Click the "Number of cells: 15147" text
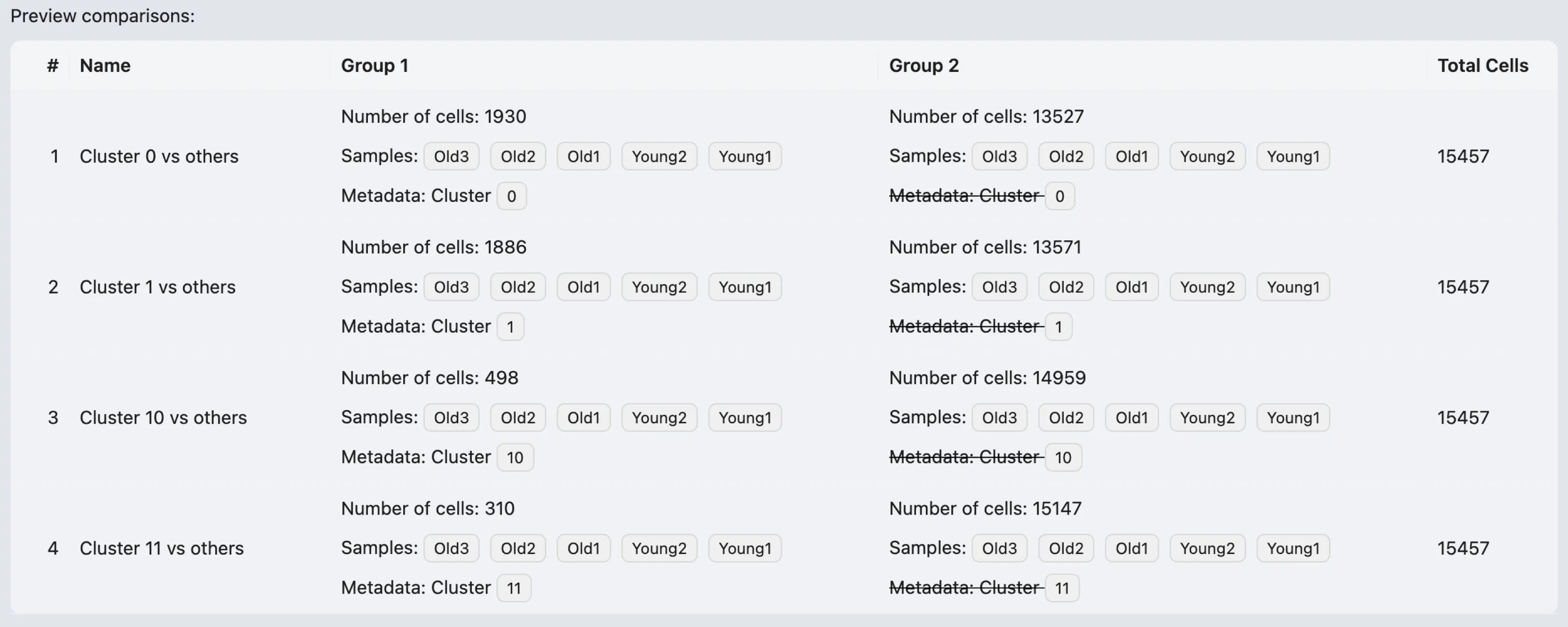This screenshot has width=1568, height=627. 985,508
